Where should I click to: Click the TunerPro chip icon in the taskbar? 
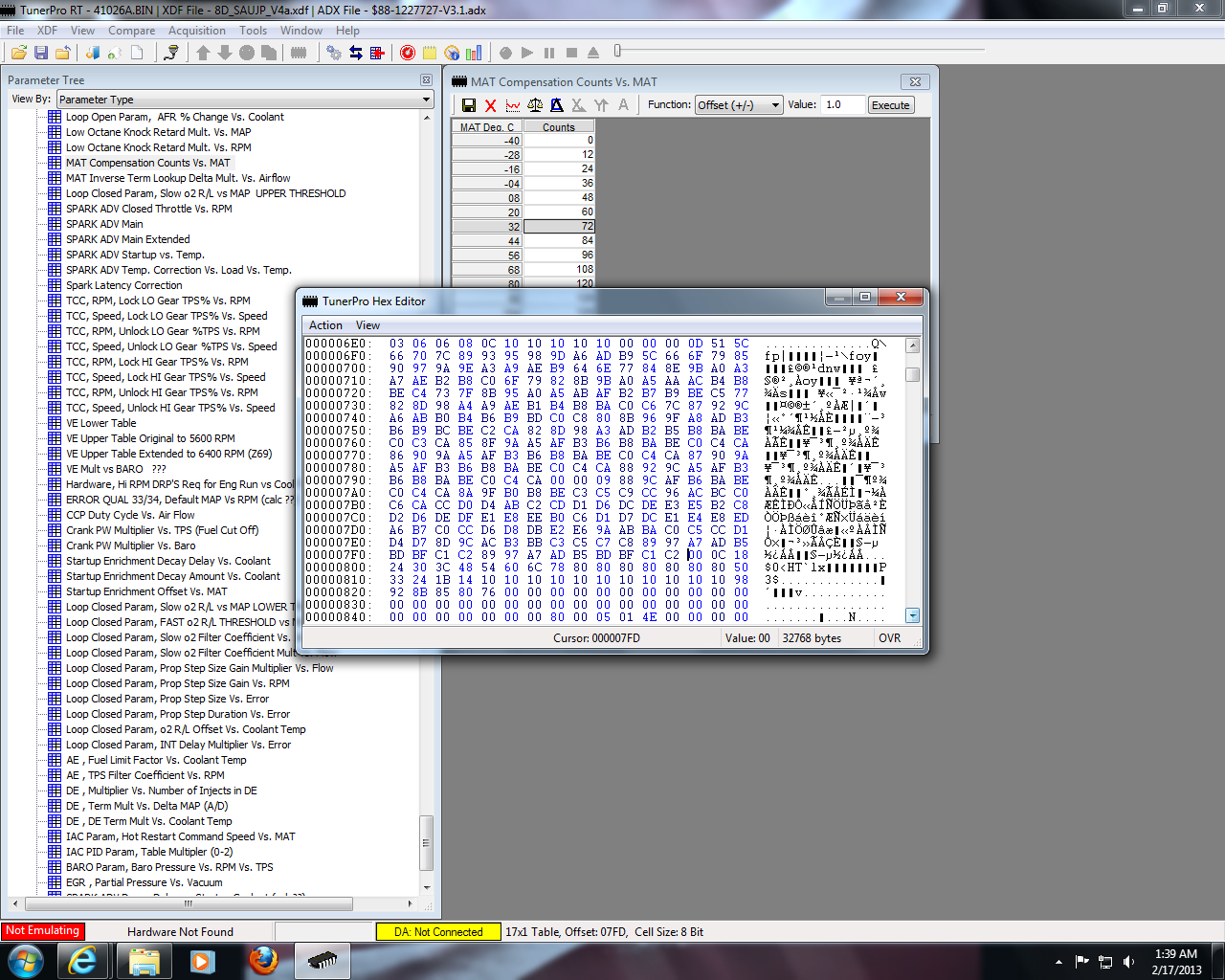click(323, 961)
